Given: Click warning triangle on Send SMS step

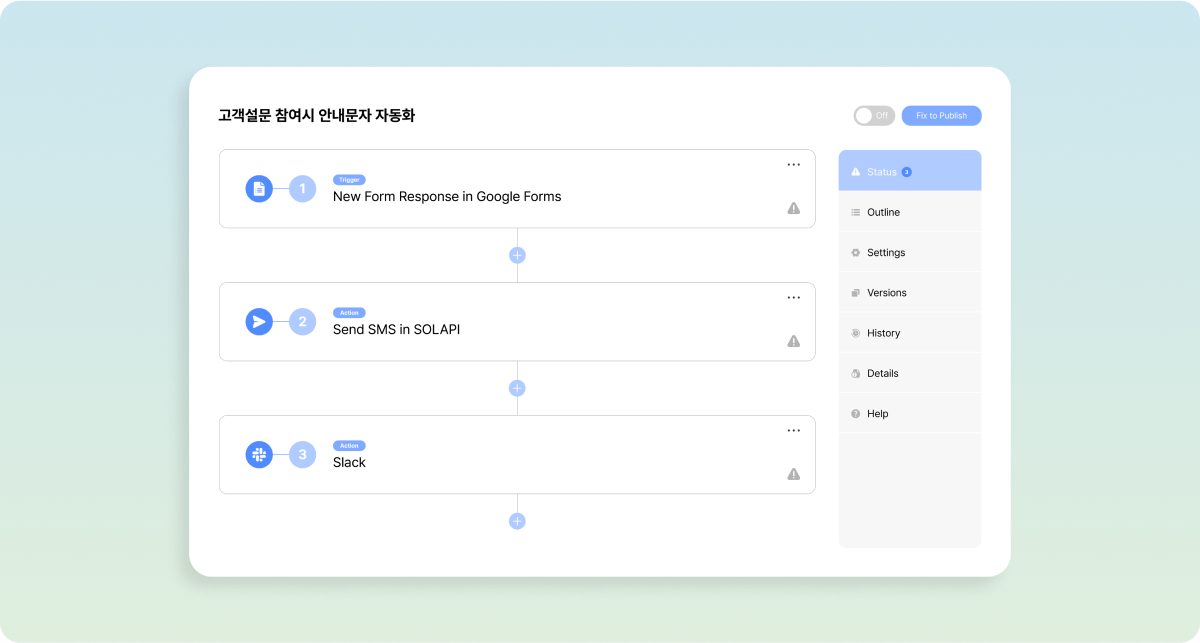Looking at the screenshot, I should [793, 341].
